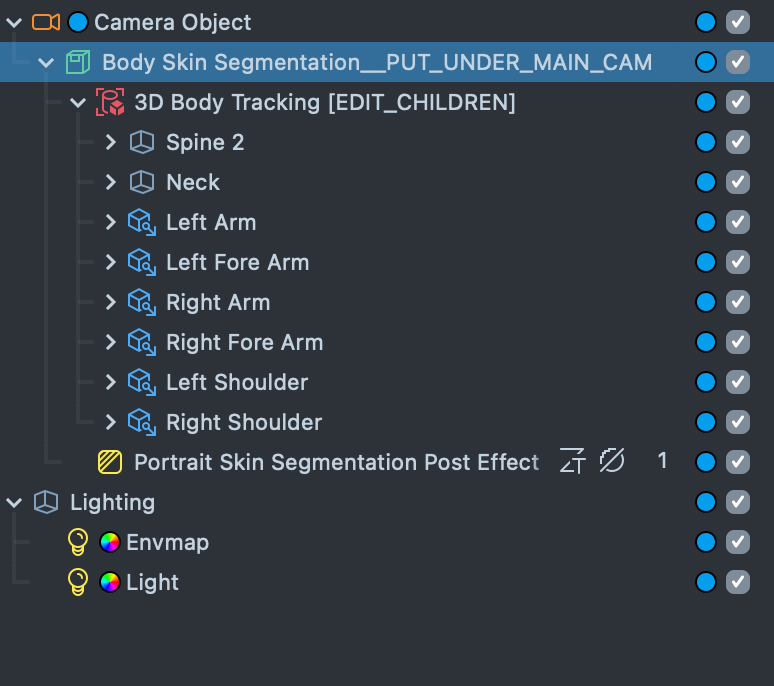774x686 pixels.
Task: Click the blue dot on the Envmap row
Action: click(706, 542)
